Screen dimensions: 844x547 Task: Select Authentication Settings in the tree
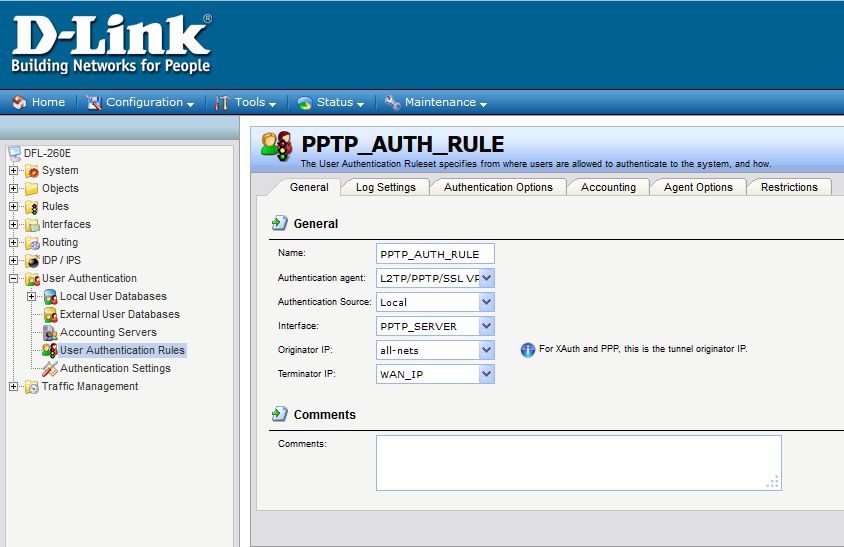(x=115, y=368)
